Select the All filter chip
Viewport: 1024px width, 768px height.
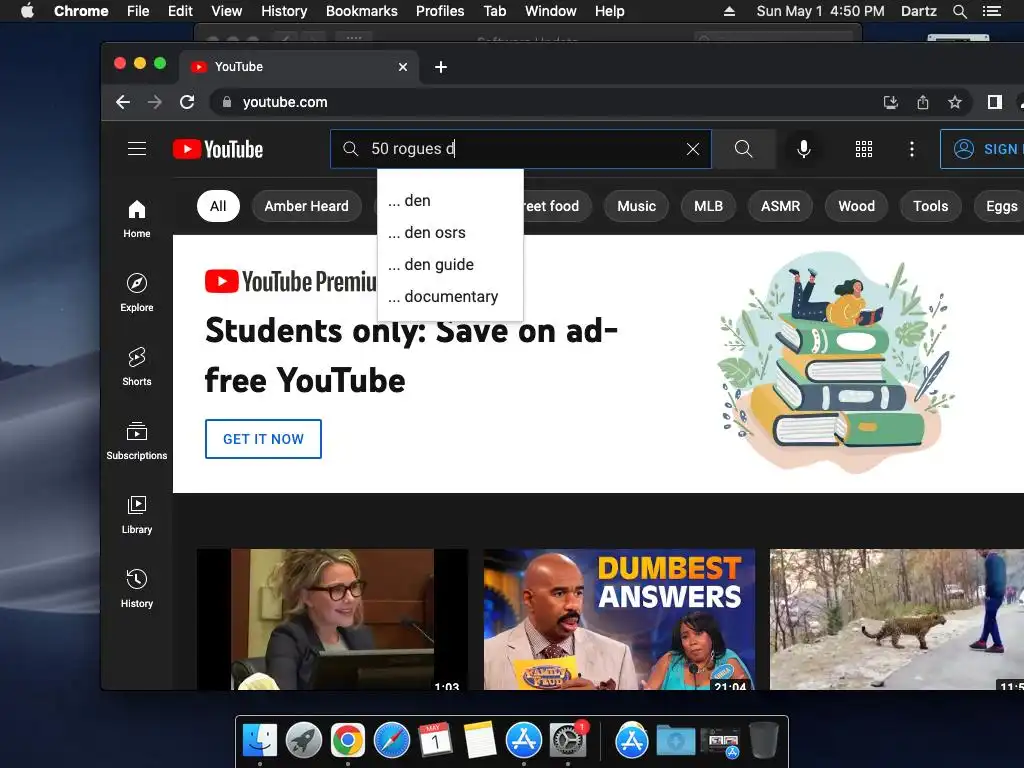coord(218,206)
